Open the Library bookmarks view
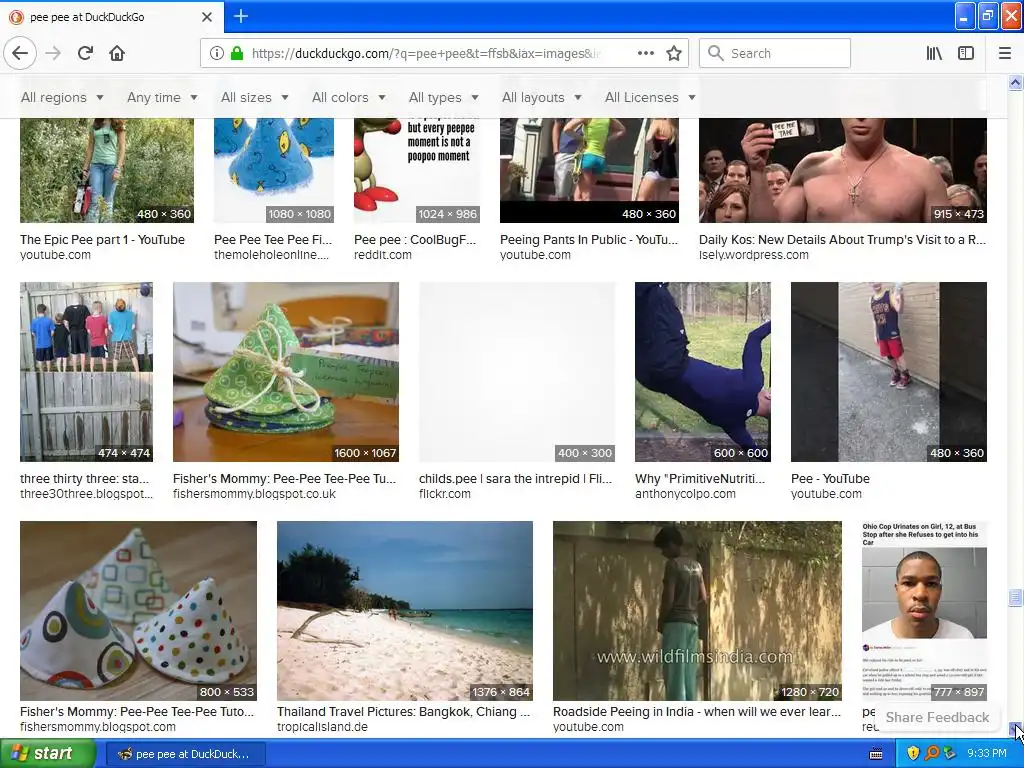This screenshot has width=1024, height=768. point(935,54)
